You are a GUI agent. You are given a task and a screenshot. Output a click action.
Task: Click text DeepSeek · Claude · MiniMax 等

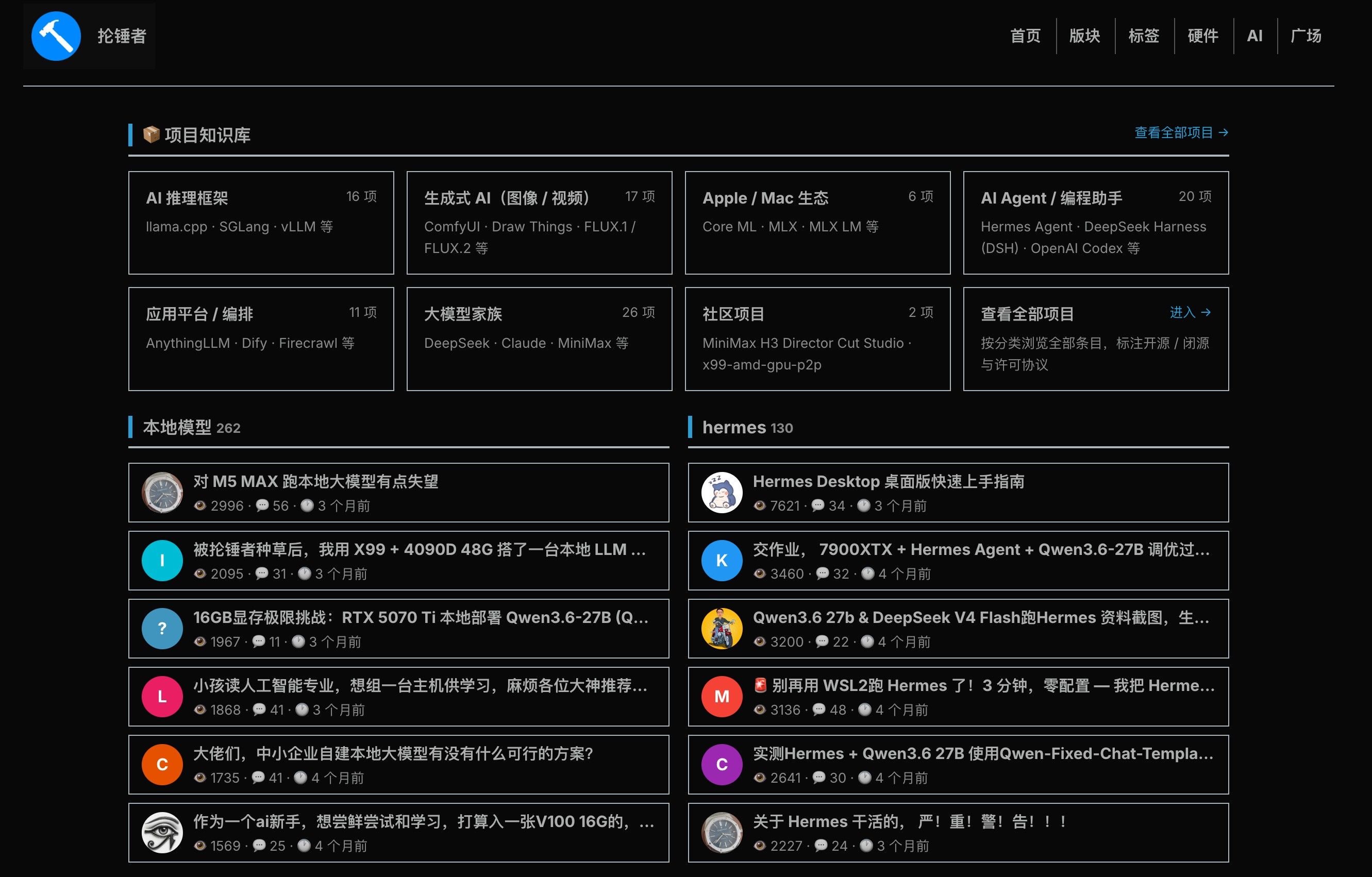click(x=526, y=343)
